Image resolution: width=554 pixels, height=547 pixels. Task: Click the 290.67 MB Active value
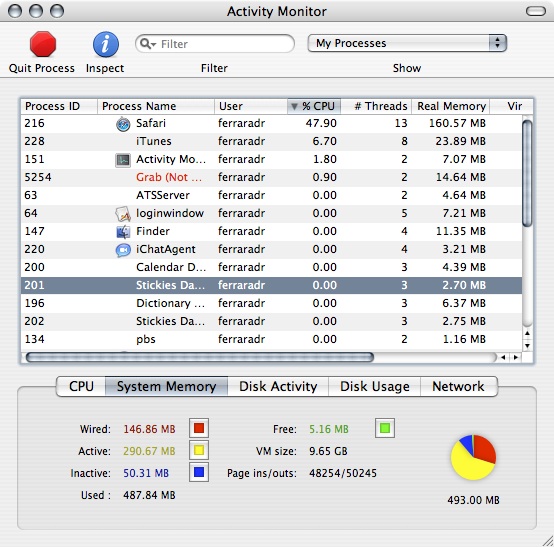click(x=149, y=451)
